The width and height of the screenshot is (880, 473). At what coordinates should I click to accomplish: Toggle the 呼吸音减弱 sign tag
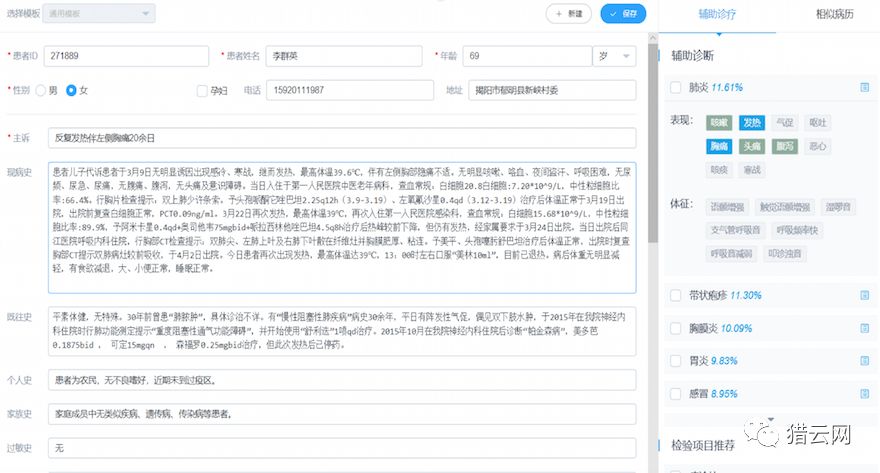pos(731,254)
